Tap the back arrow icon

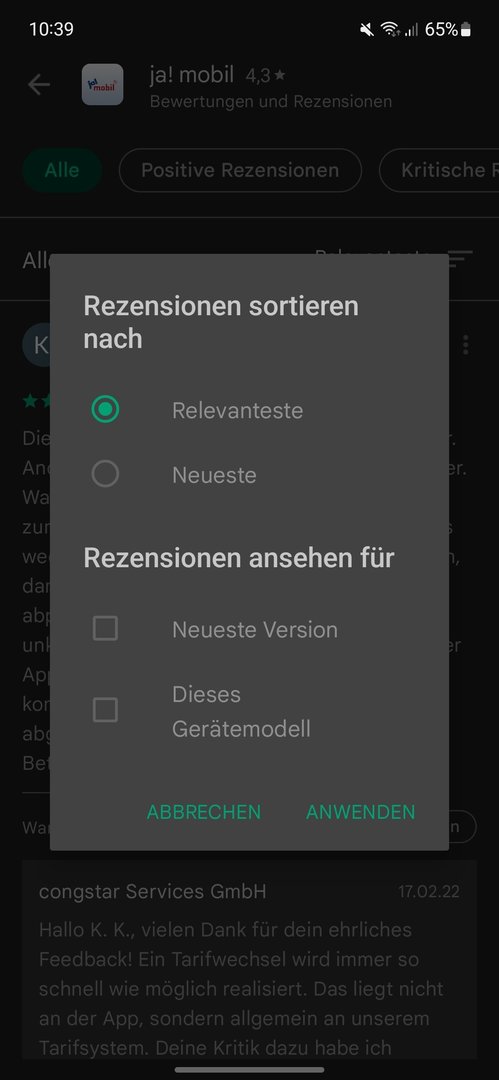pos(39,85)
